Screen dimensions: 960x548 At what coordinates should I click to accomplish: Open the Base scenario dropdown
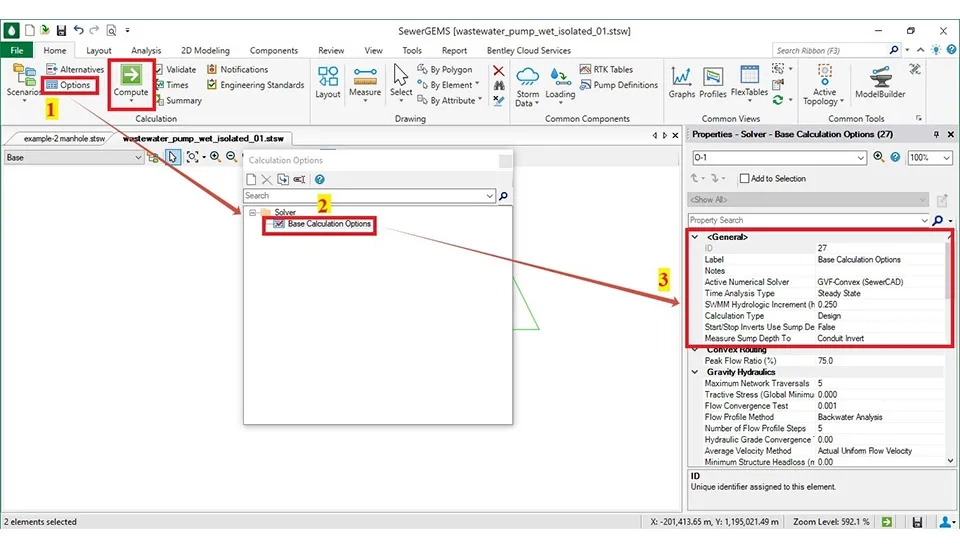coord(72,157)
